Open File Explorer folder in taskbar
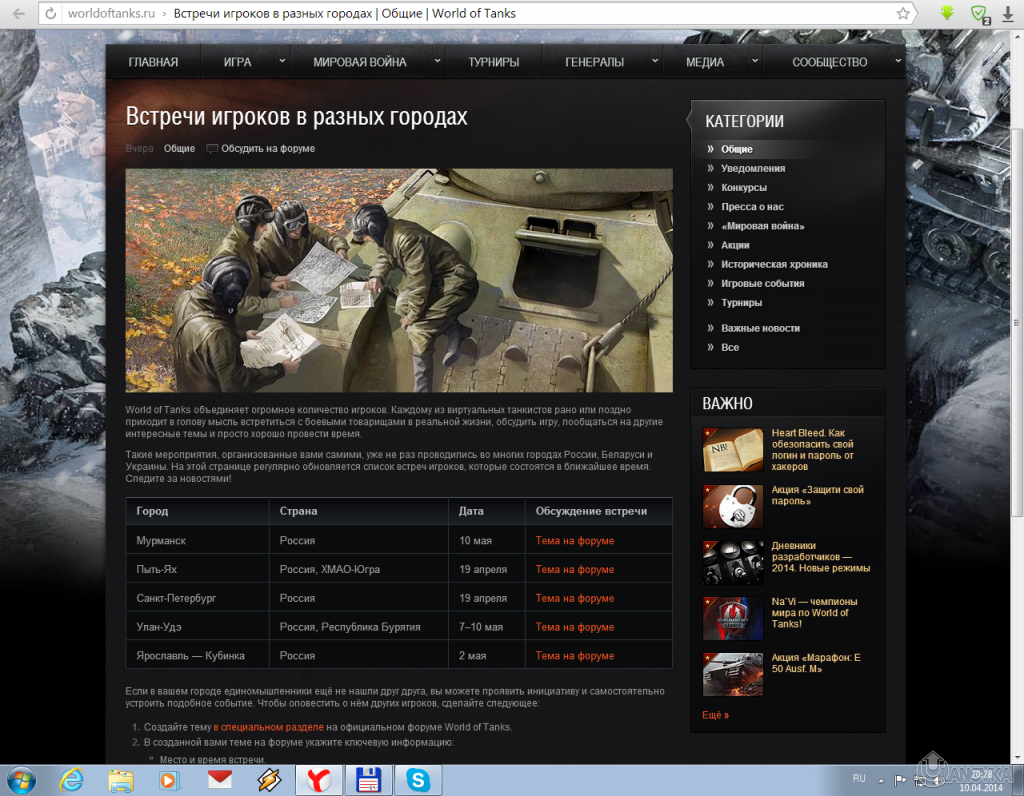Screen dimensions: 1024x796 click(121, 780)
